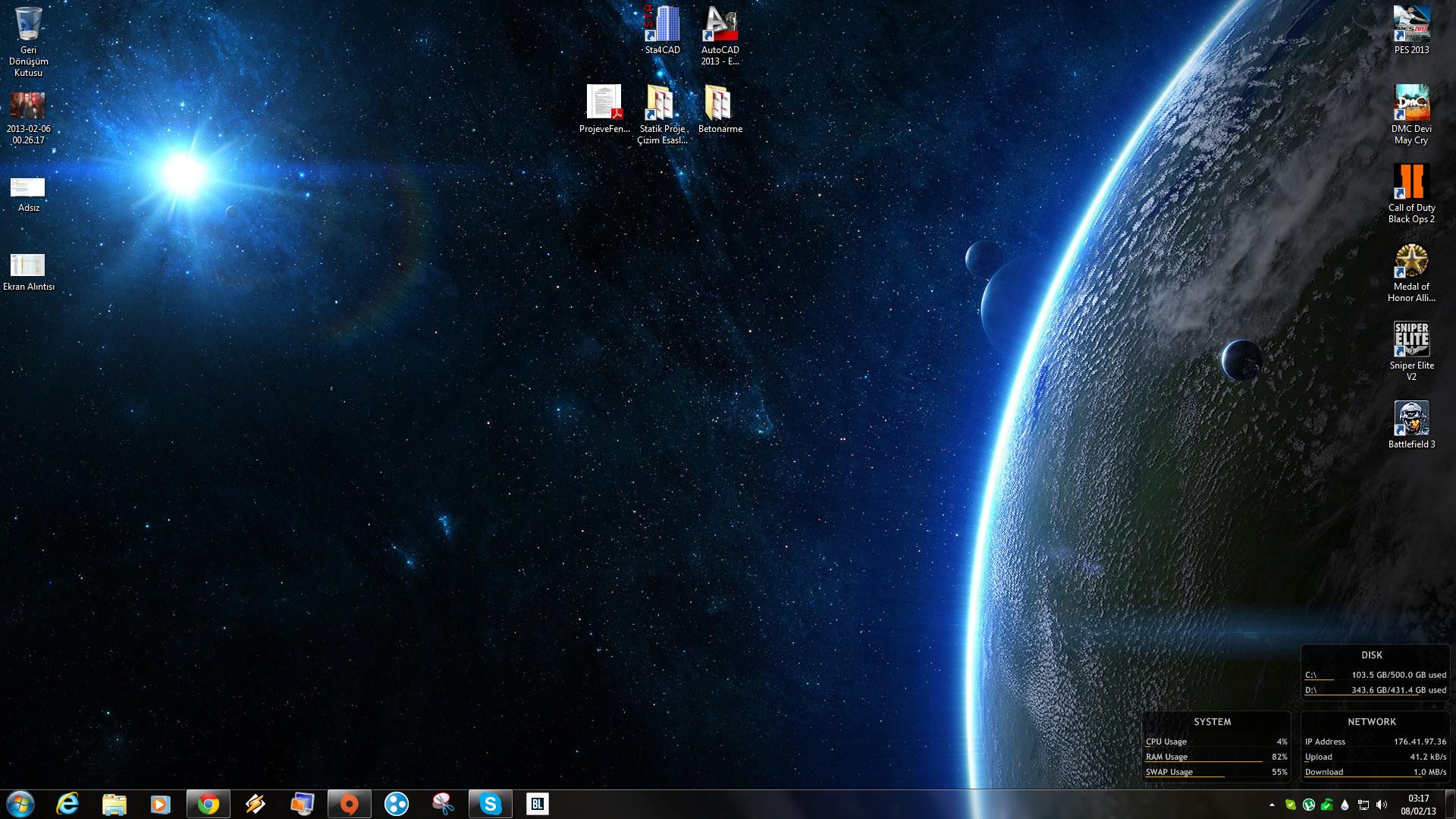Launch AutoCAD 2013 from desktop
Viewport: 1456px width, 819px height.
click(x=720, y=36)
